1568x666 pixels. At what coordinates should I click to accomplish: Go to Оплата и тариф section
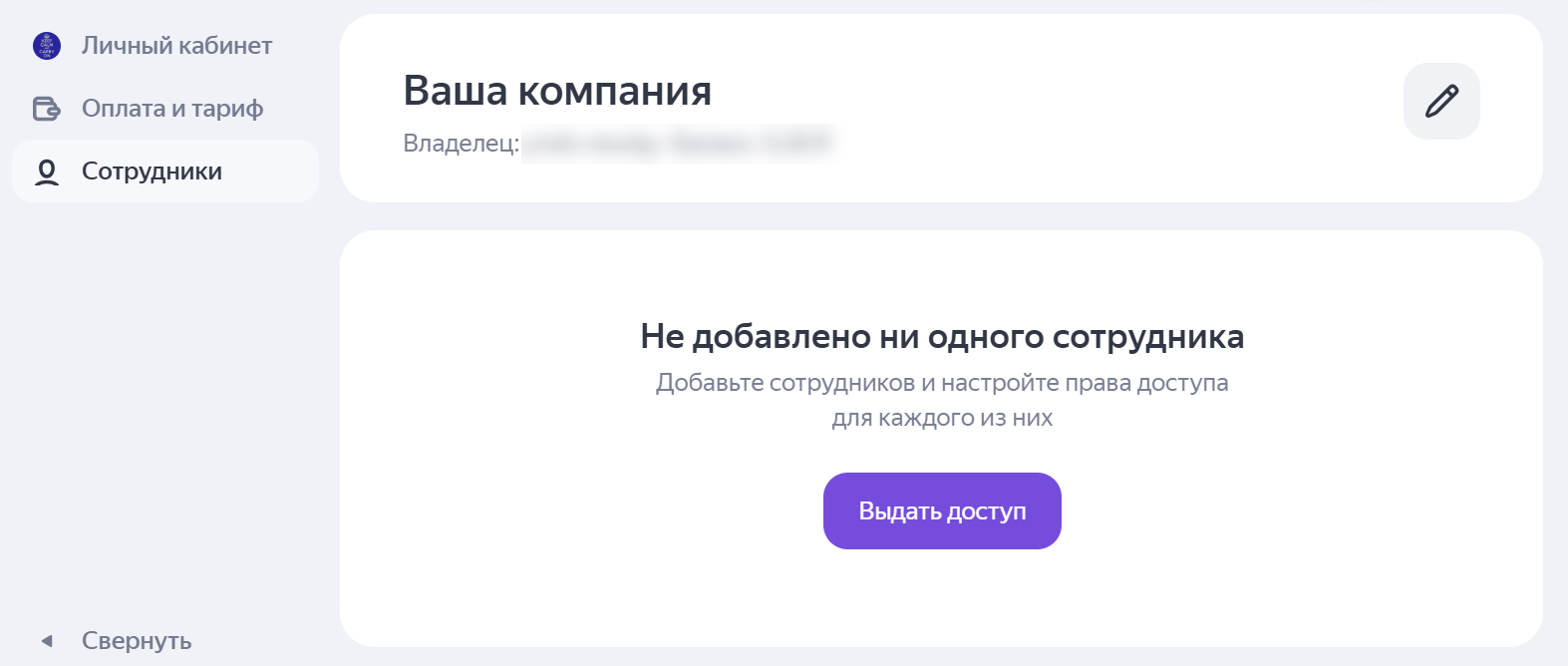(x=172, y=109)
